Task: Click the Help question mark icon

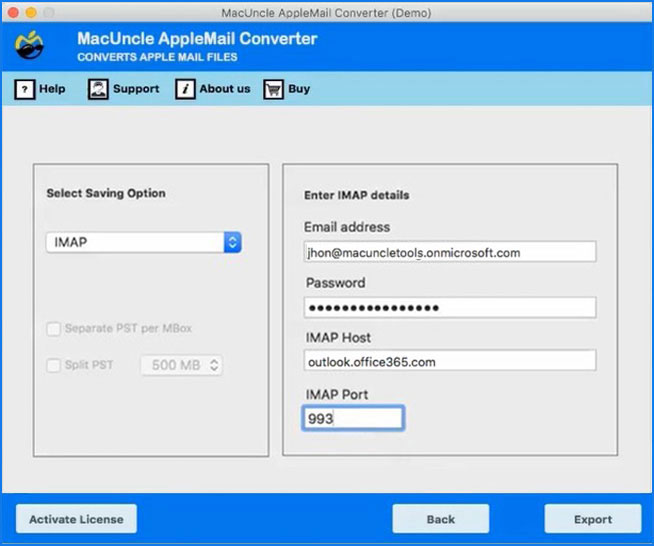Action: [24, 89]
